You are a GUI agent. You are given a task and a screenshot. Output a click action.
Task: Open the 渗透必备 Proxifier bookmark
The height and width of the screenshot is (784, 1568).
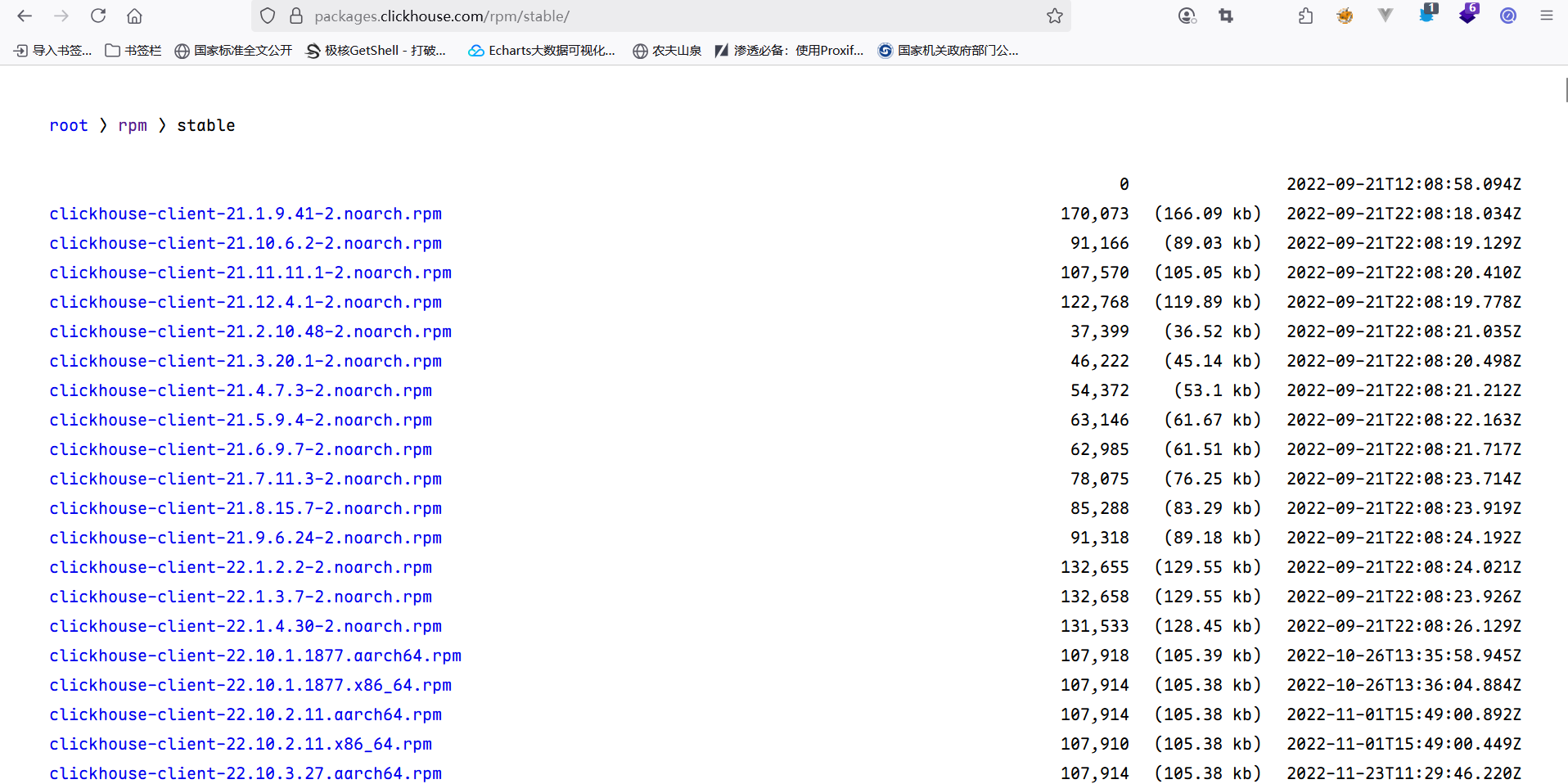(x=789, y=51)
